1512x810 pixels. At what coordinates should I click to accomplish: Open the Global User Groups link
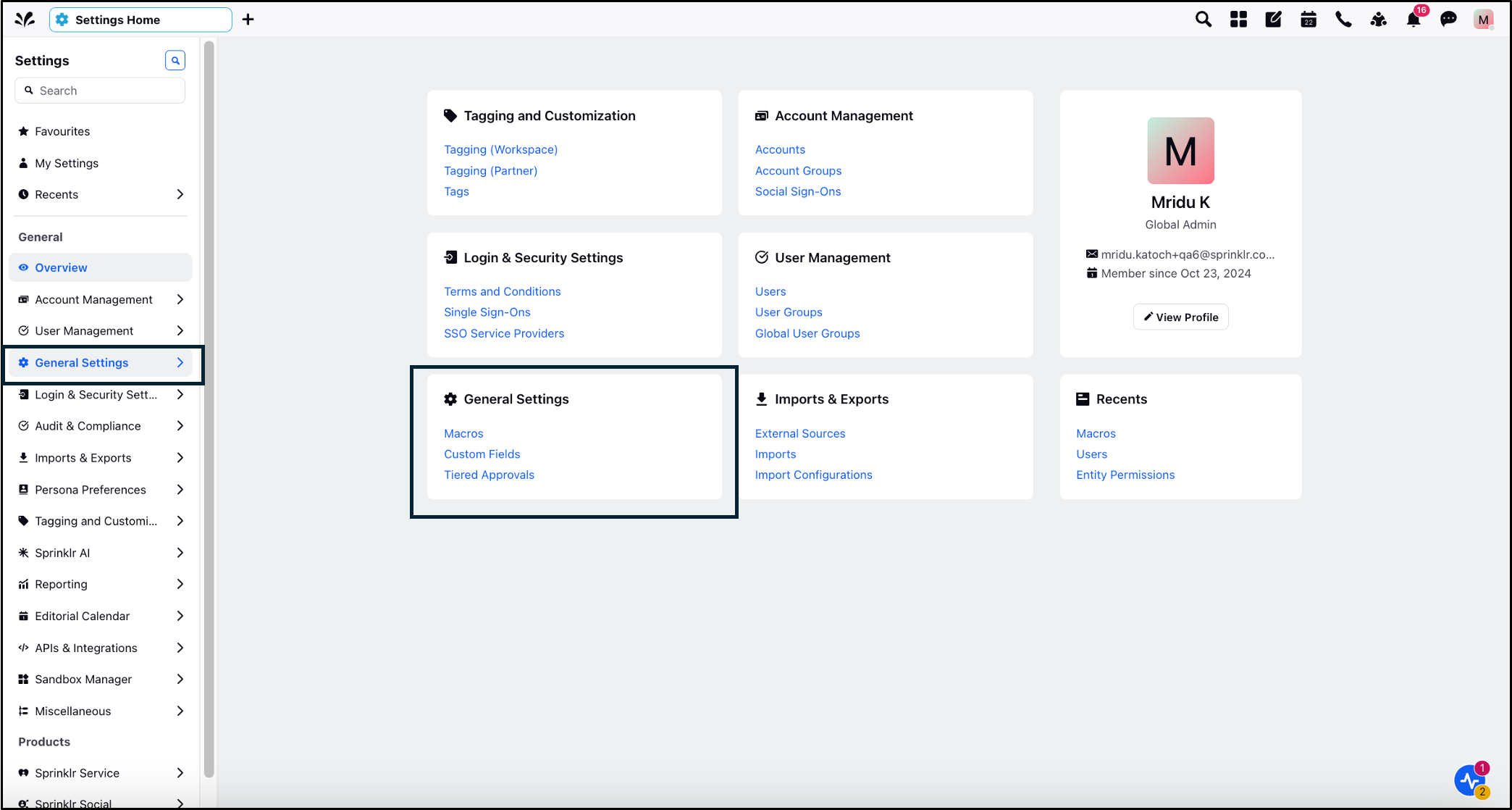click(807, 333)
